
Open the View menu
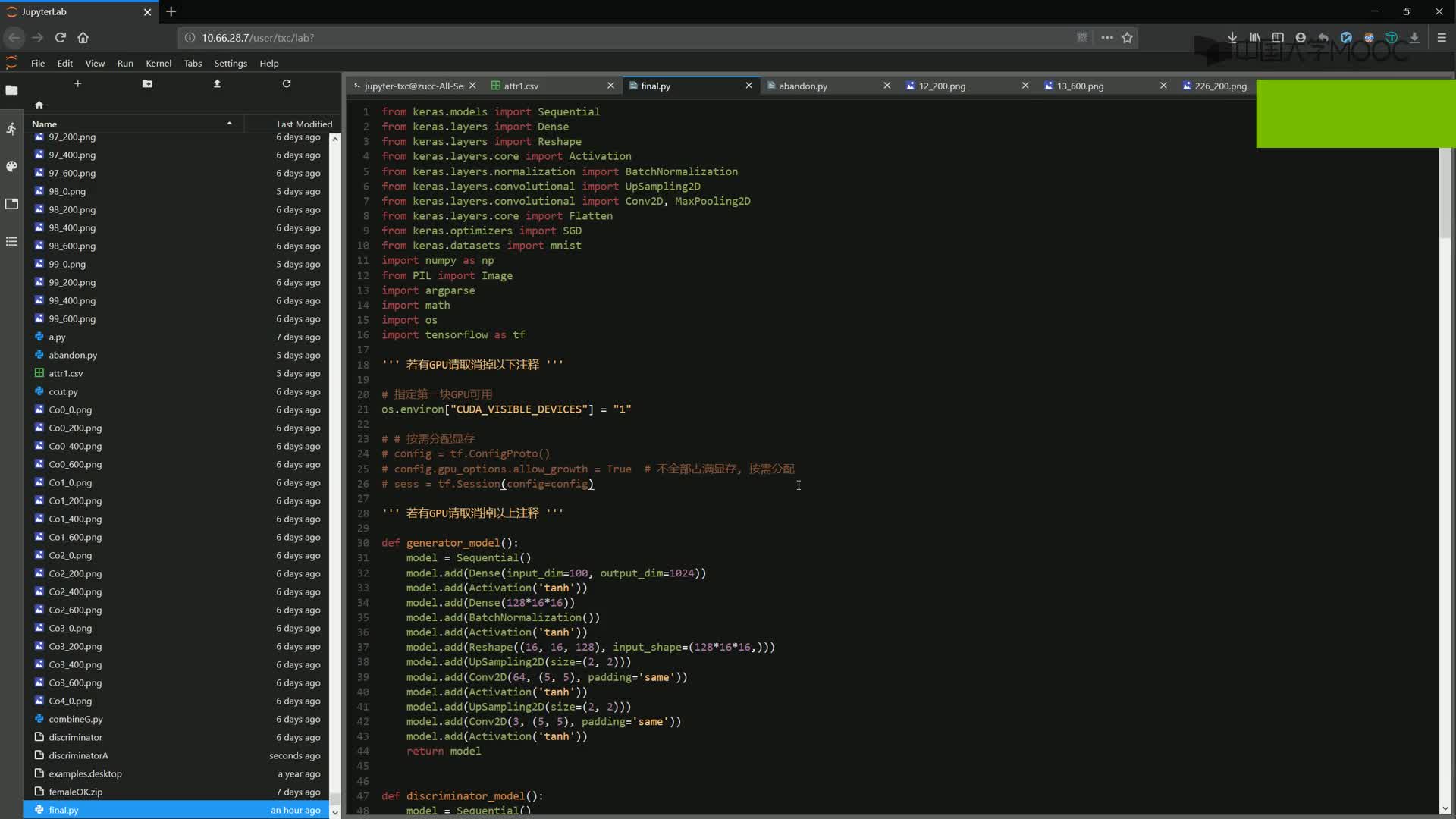click(x=95, y=64)
